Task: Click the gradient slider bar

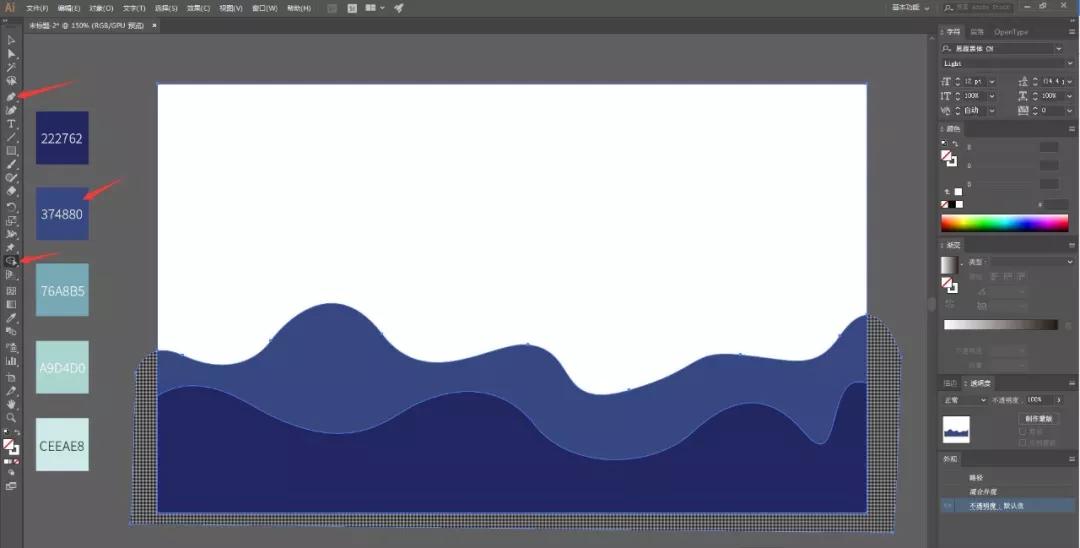Action: pos(1000,325)
